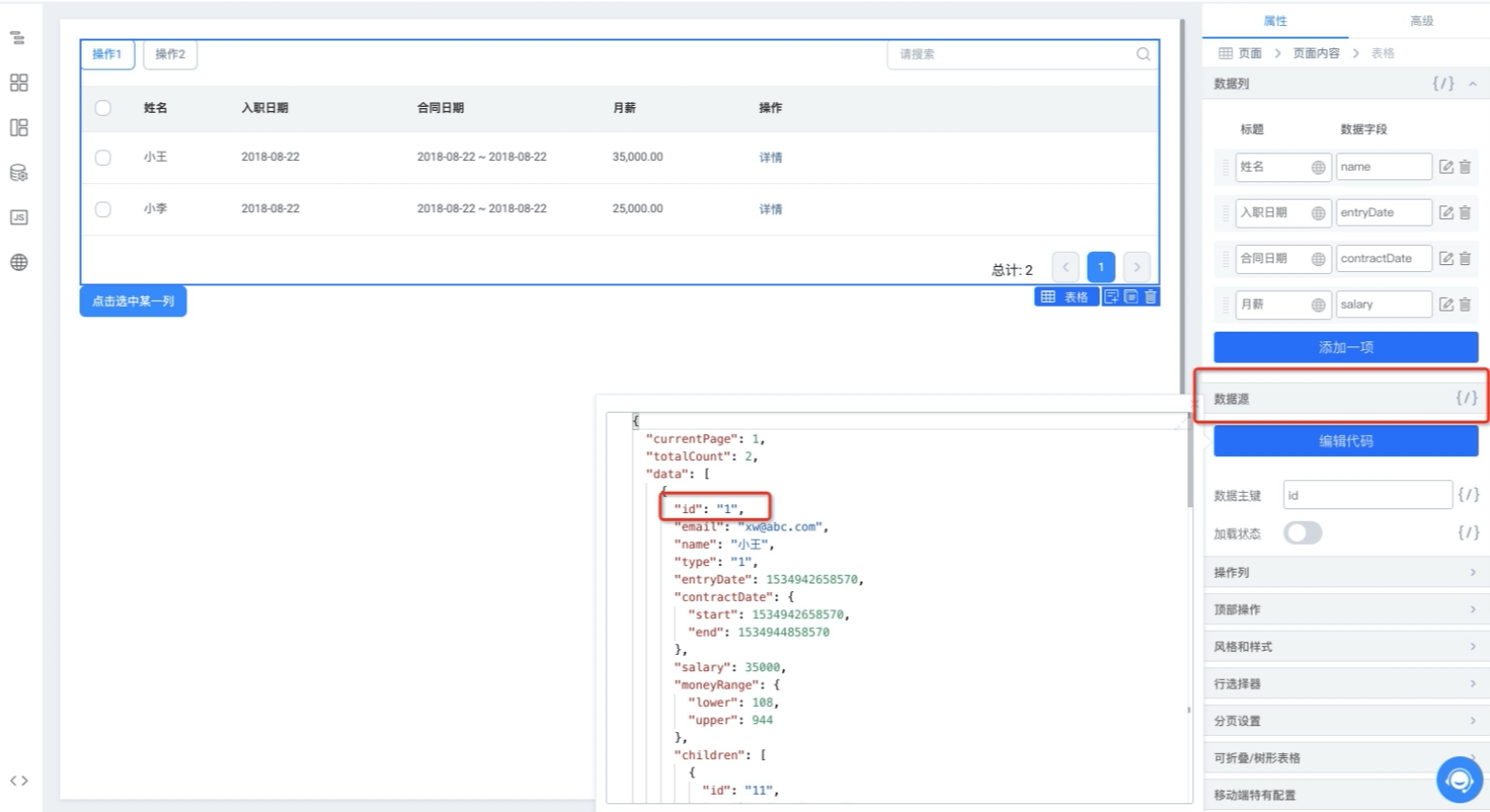1490x812 pixels.
Task: Edit the entryDate column with edit icon
Action: [x=1446, y=213]
